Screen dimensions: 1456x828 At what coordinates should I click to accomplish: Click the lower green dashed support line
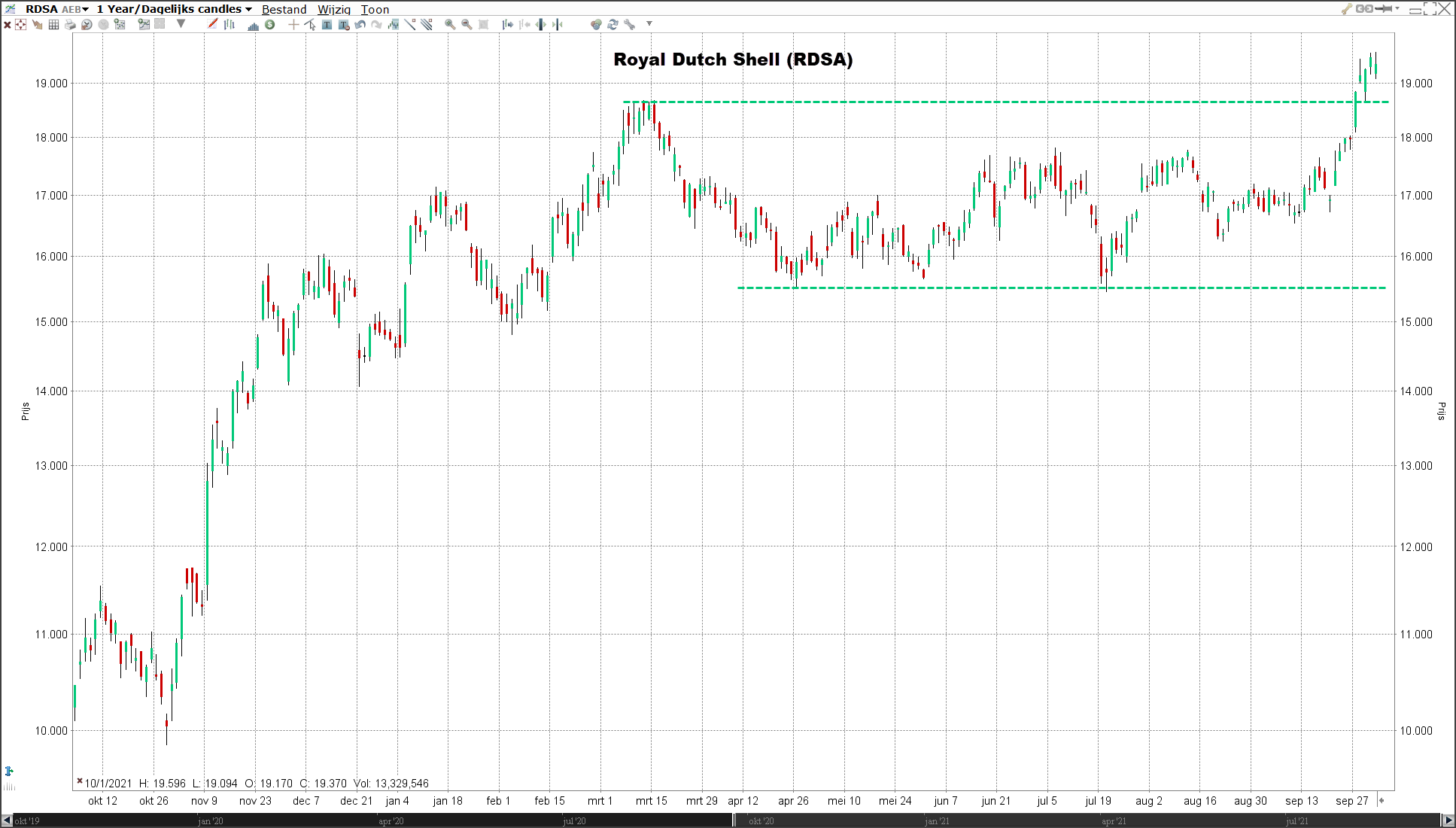click(1062, 288)
